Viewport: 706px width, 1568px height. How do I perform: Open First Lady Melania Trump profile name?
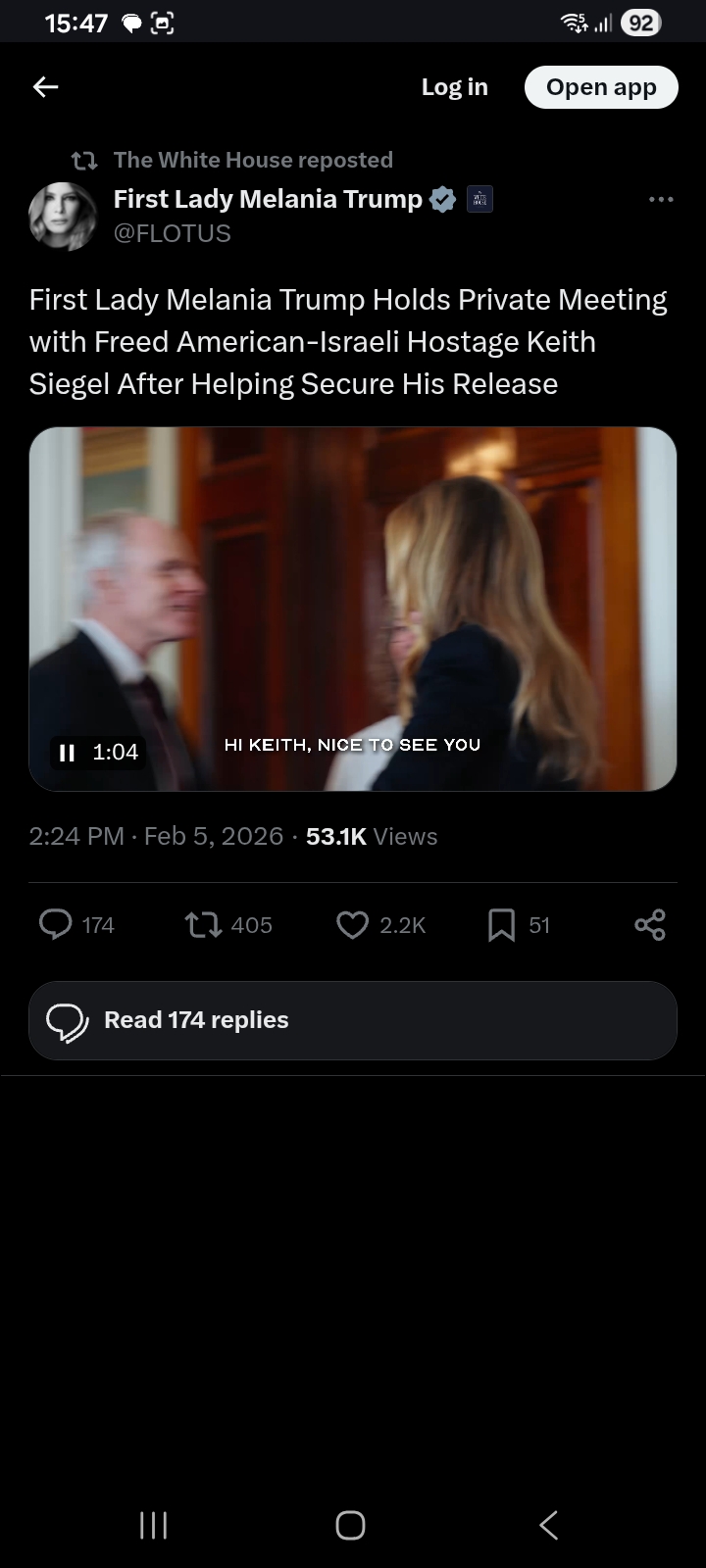coord(268,199)
